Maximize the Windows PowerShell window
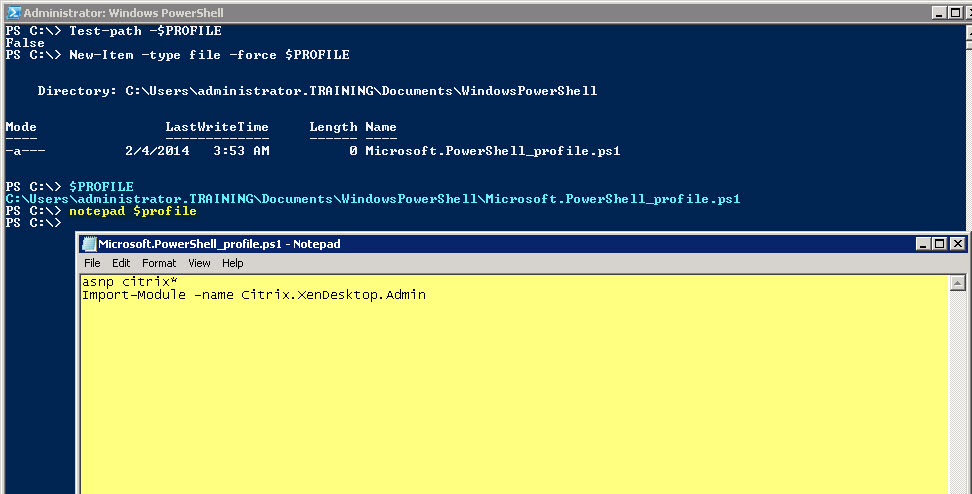The height and width of the screenshot is (494, 972). point(956,13)
